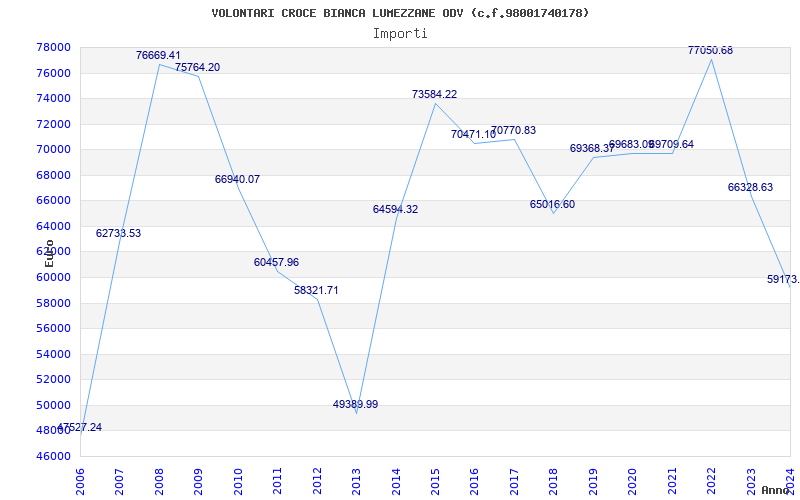The width and height of the screenshot is (800, 500).
Task: Click the 2016 x-axis year label
Action: click(x=474, y=482)
